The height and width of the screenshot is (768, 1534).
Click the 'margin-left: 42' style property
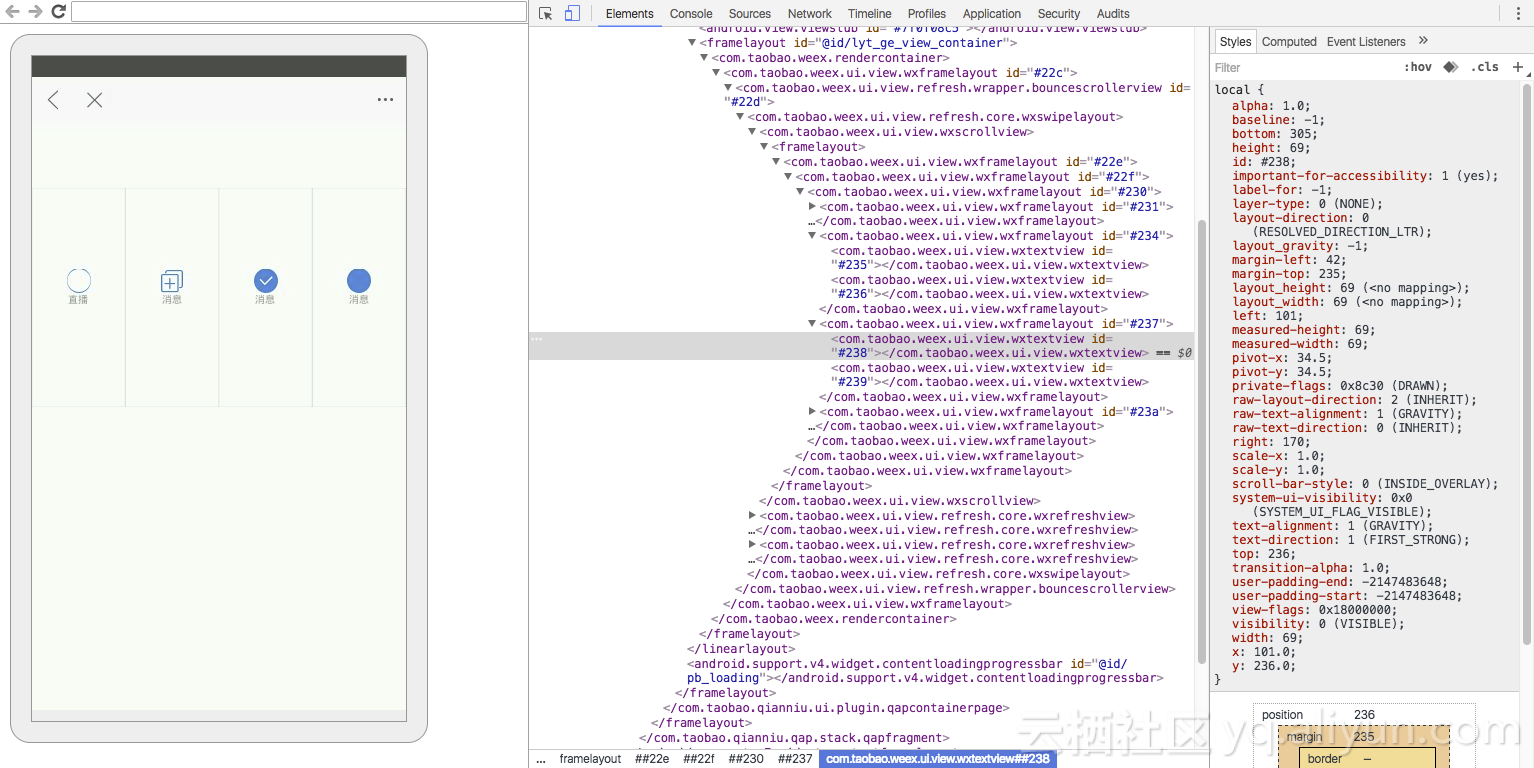click(1289, 260)
